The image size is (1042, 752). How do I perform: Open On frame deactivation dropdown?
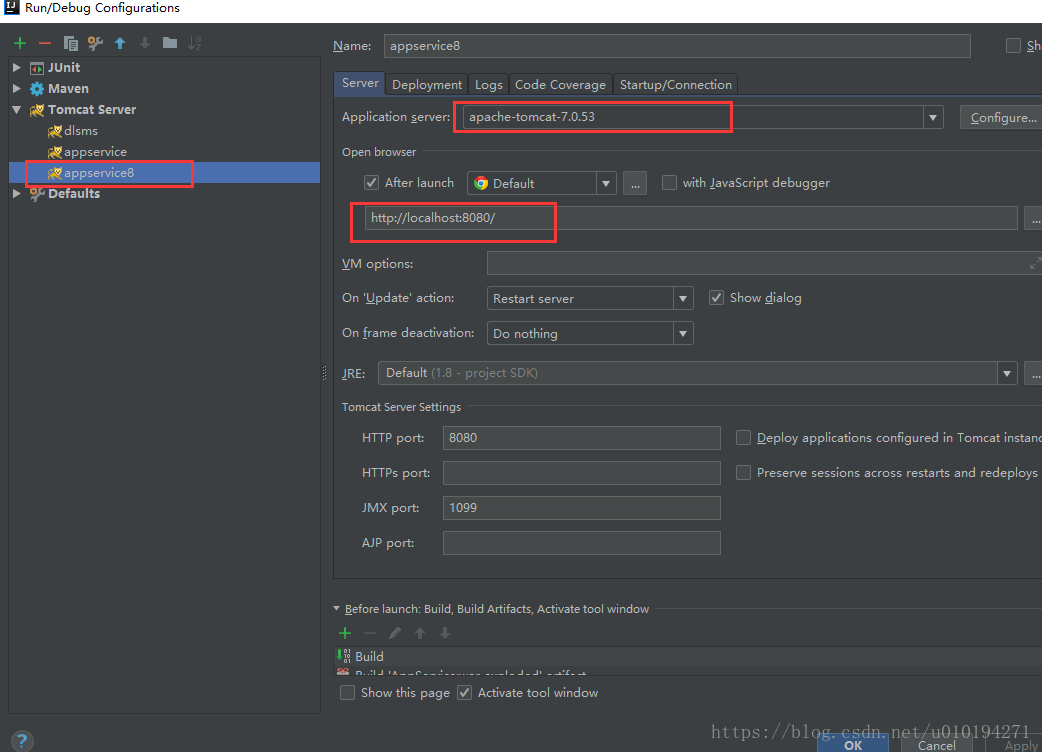(x=682, y=333)
